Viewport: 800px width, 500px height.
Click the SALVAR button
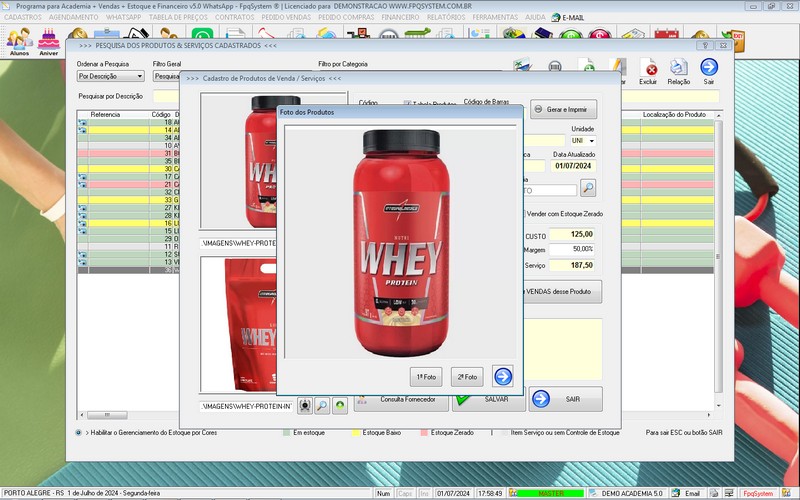pyautogui.click(x=489, y=404)
